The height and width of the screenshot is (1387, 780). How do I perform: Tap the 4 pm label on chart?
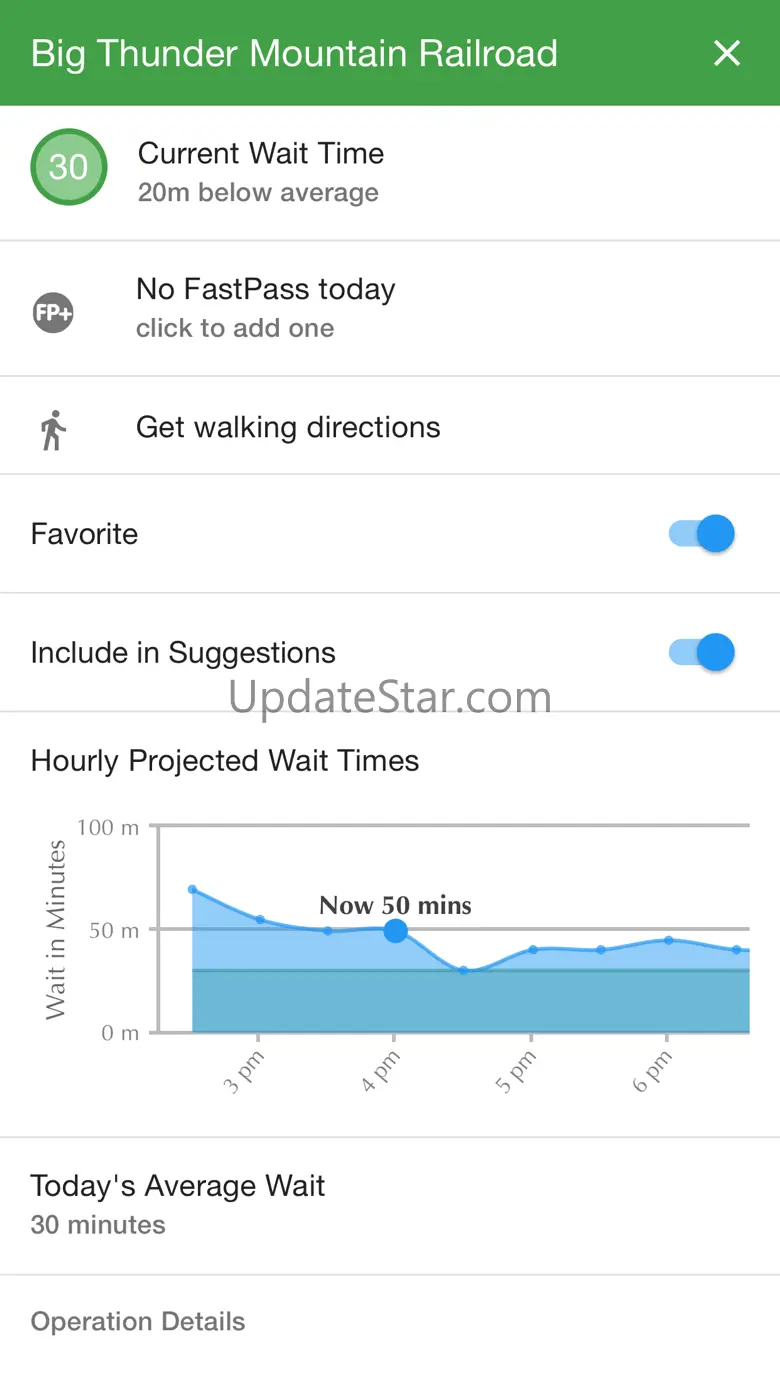tap(380, 1071)
